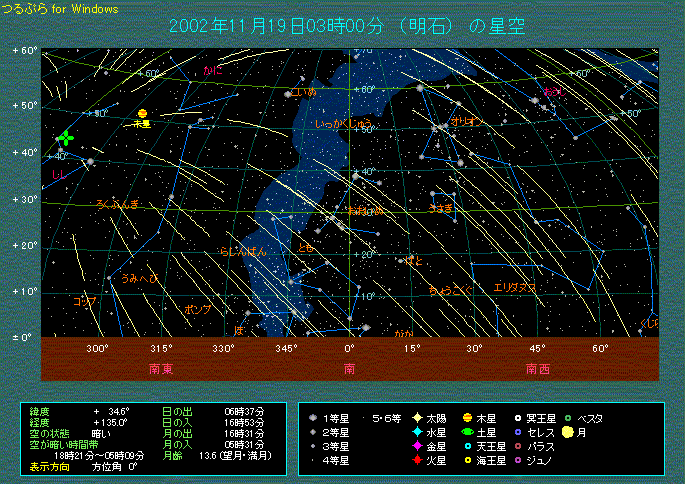Click the らしんばん constellation label
Image resolution: width=685 pixels, height=484 pixels.
coord(243,252)
